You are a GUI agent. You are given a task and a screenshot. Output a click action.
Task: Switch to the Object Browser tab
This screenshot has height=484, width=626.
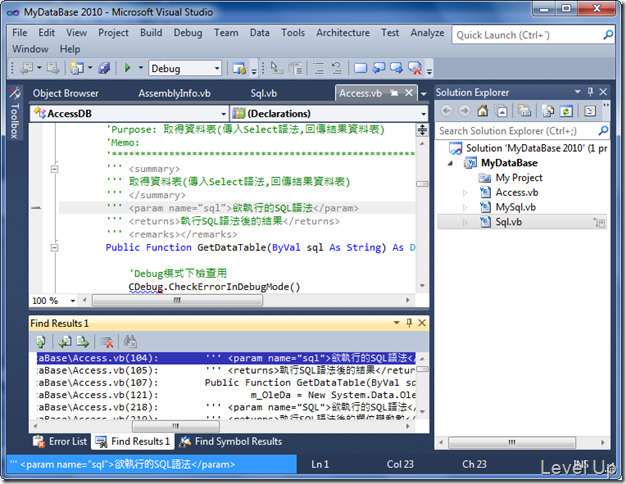[65, 93]
